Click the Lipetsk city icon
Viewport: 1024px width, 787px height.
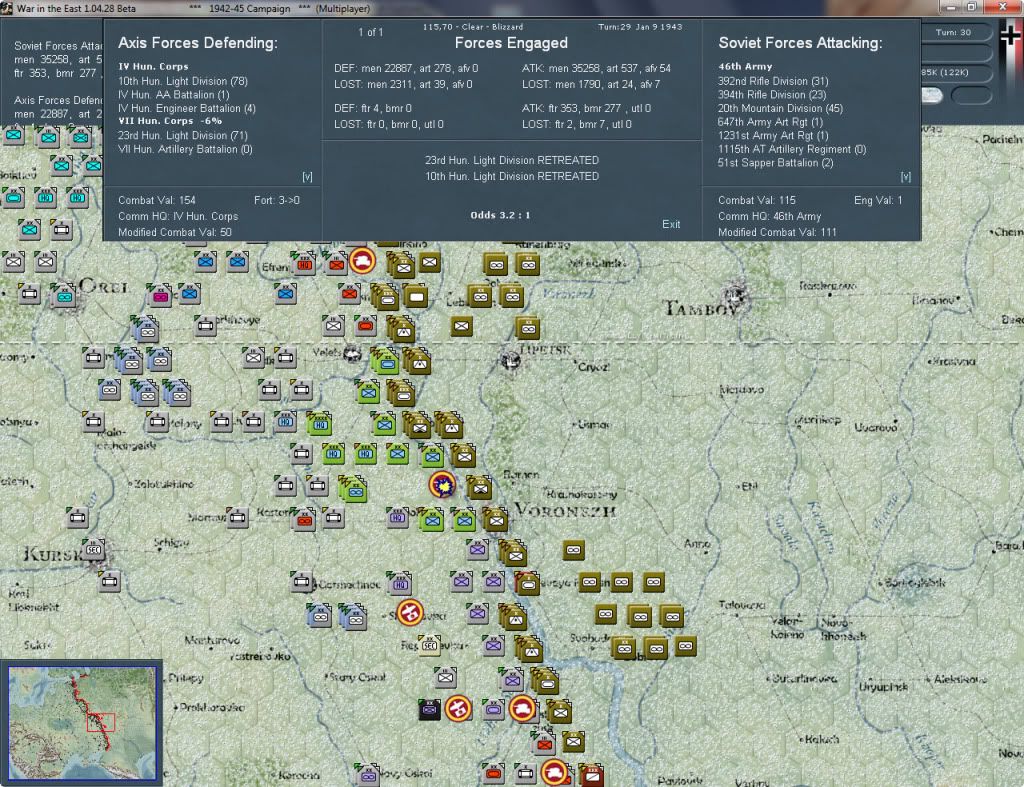pos(510,359)
